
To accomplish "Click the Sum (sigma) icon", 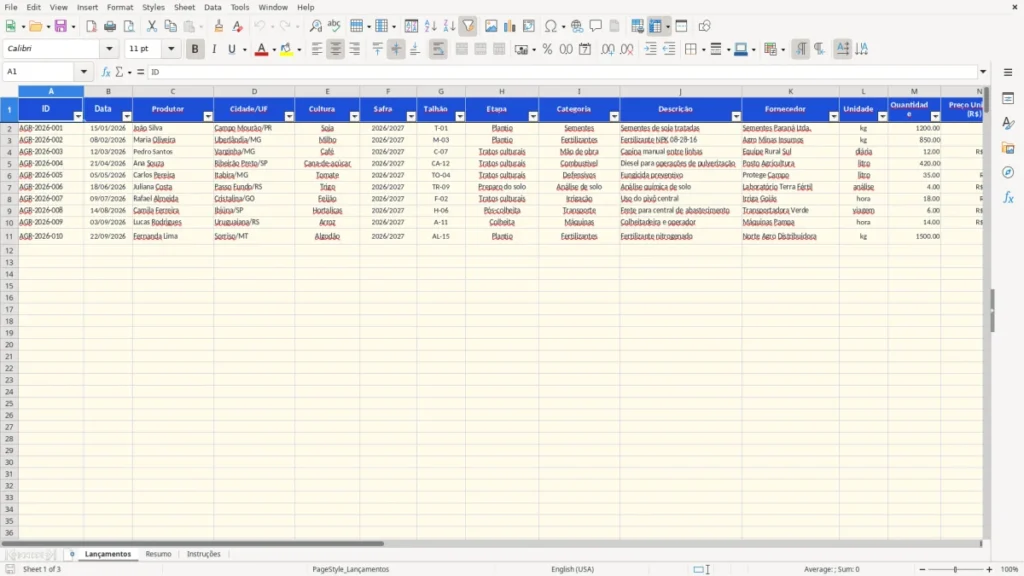I will [x=120, y=72].
